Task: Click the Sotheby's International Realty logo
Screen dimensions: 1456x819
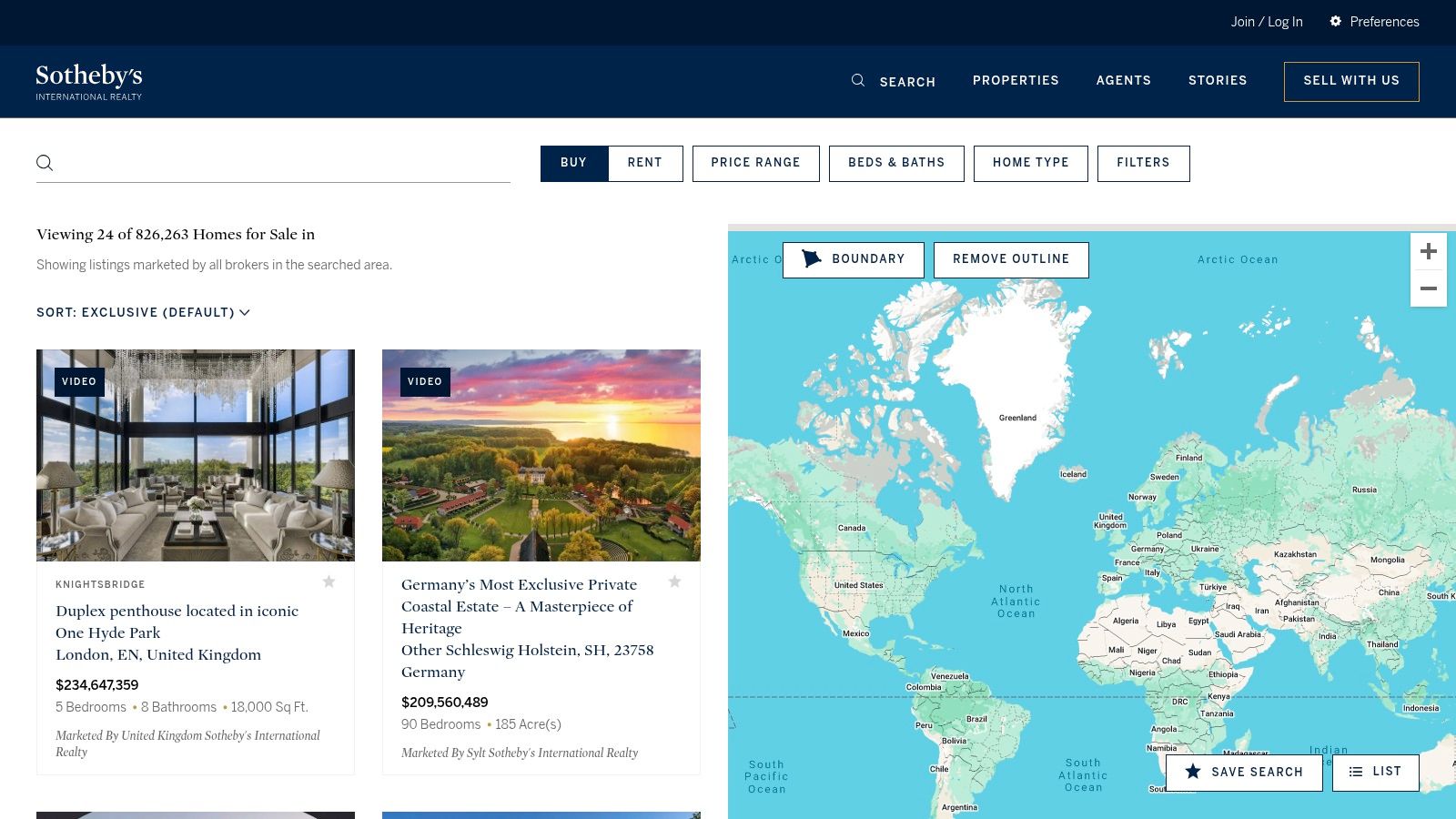Action: click(x=89, y=82)
